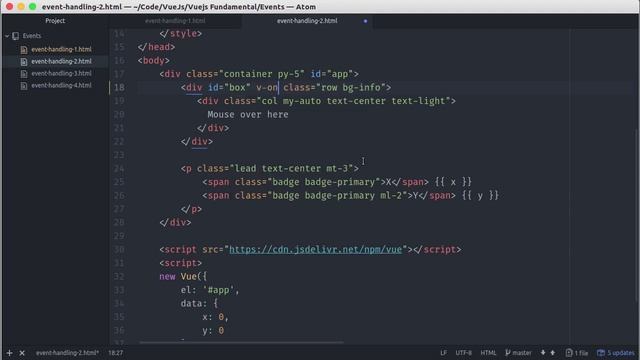Click 'x: 0,' on line 35
This screenshot has height=360, width=640.
point(216,317)
